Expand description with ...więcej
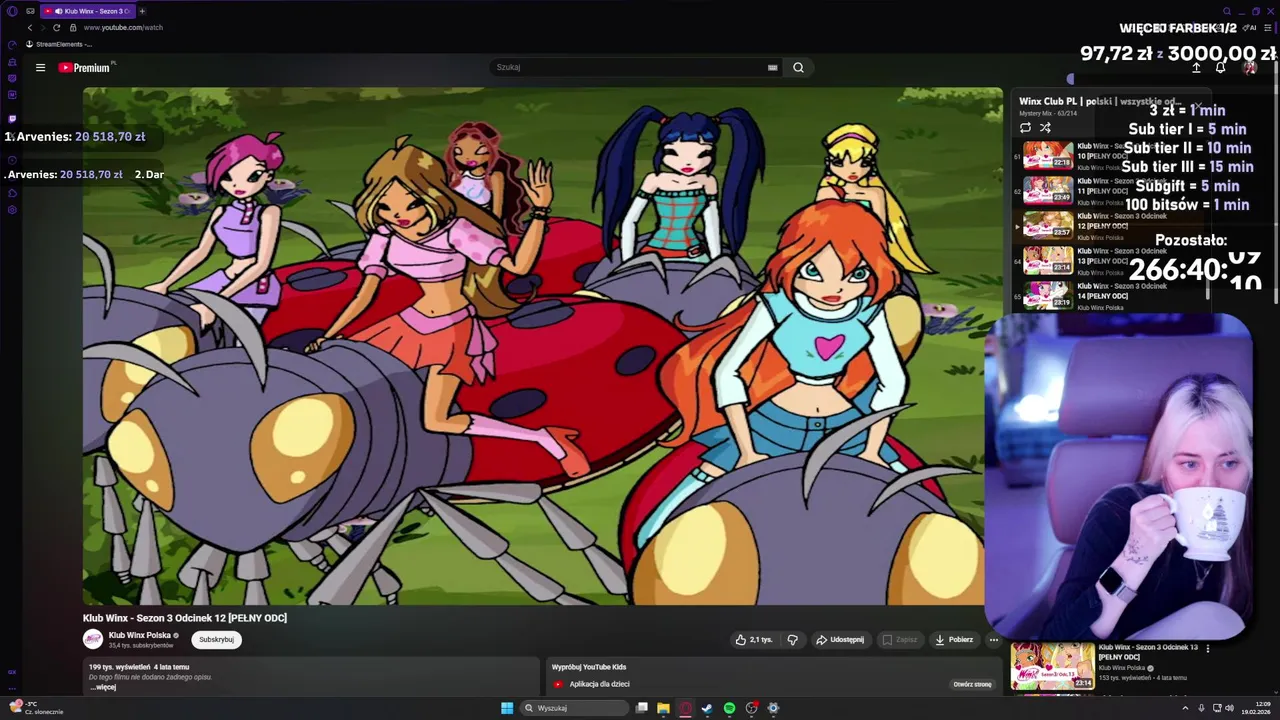The height and width of the screenshot is (720, 1280). click(103, 687)
